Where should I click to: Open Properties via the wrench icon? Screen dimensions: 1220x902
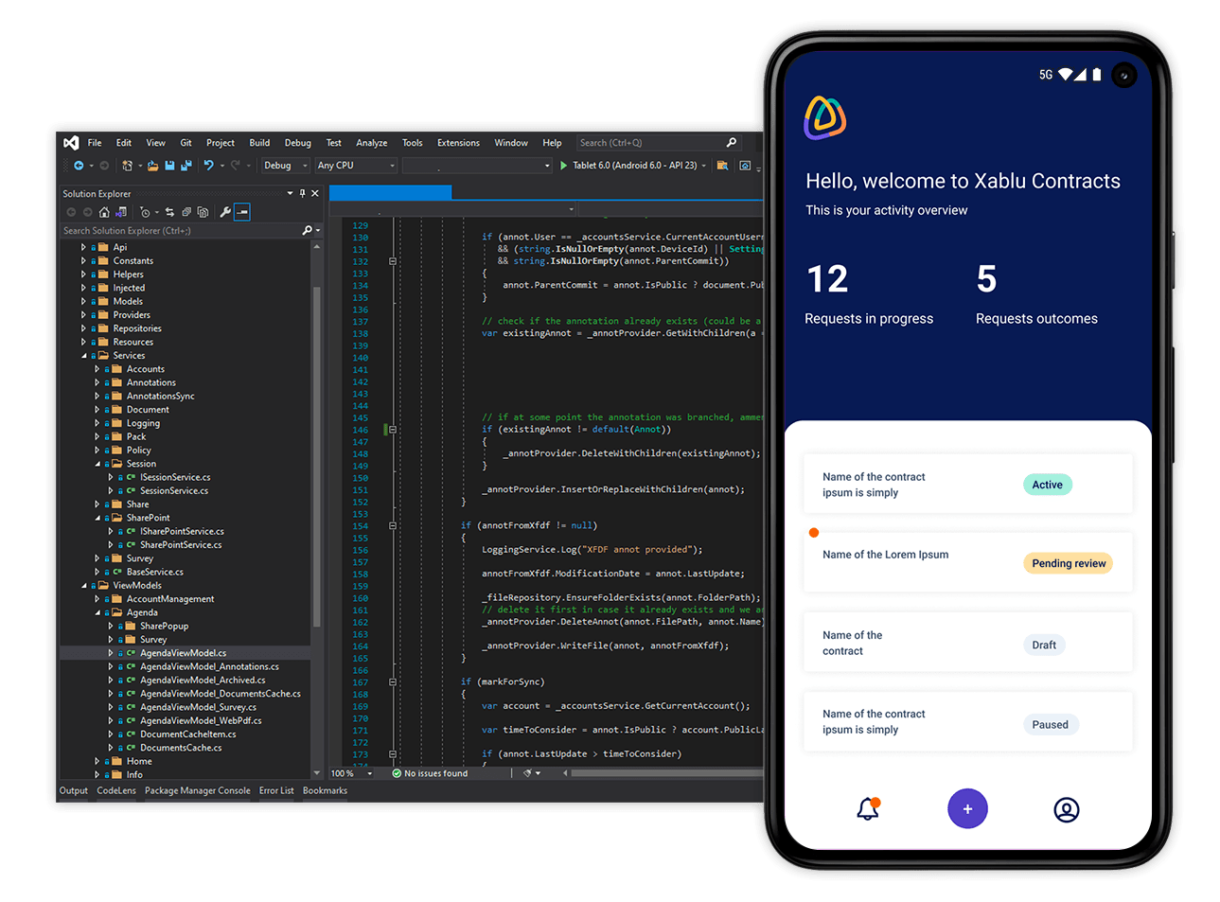click(x=225, y=212)
